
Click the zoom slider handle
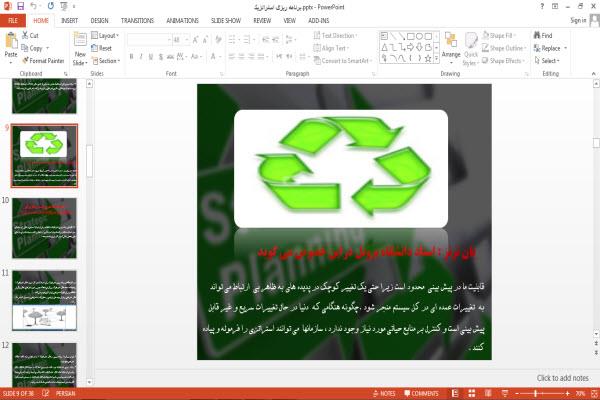tap(535, 393)
